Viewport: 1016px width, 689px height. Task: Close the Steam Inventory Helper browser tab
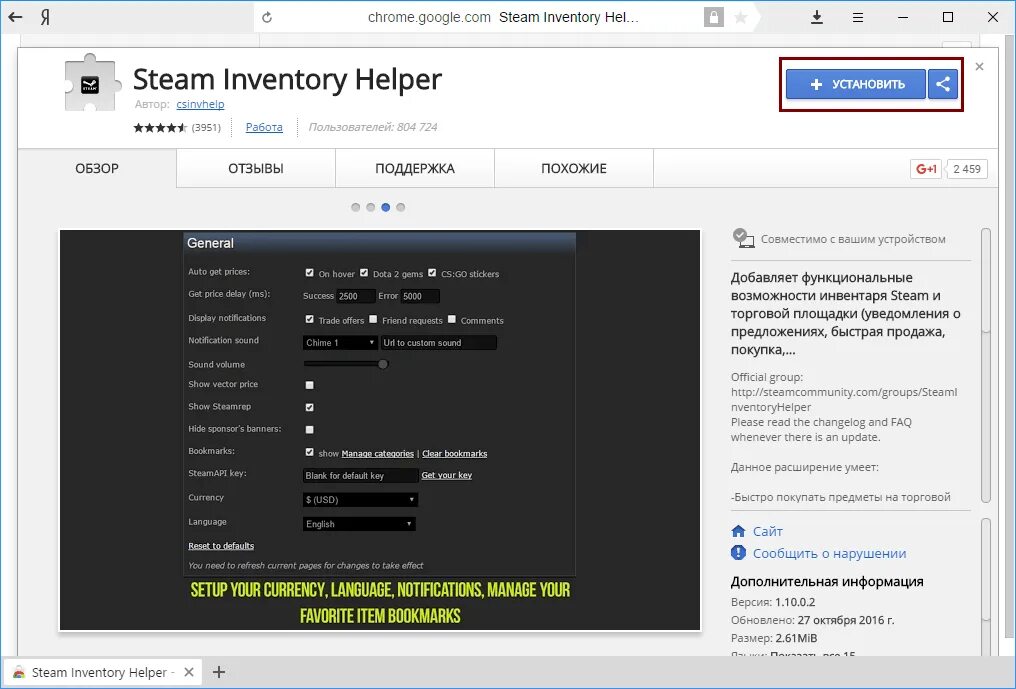[189, 672]
